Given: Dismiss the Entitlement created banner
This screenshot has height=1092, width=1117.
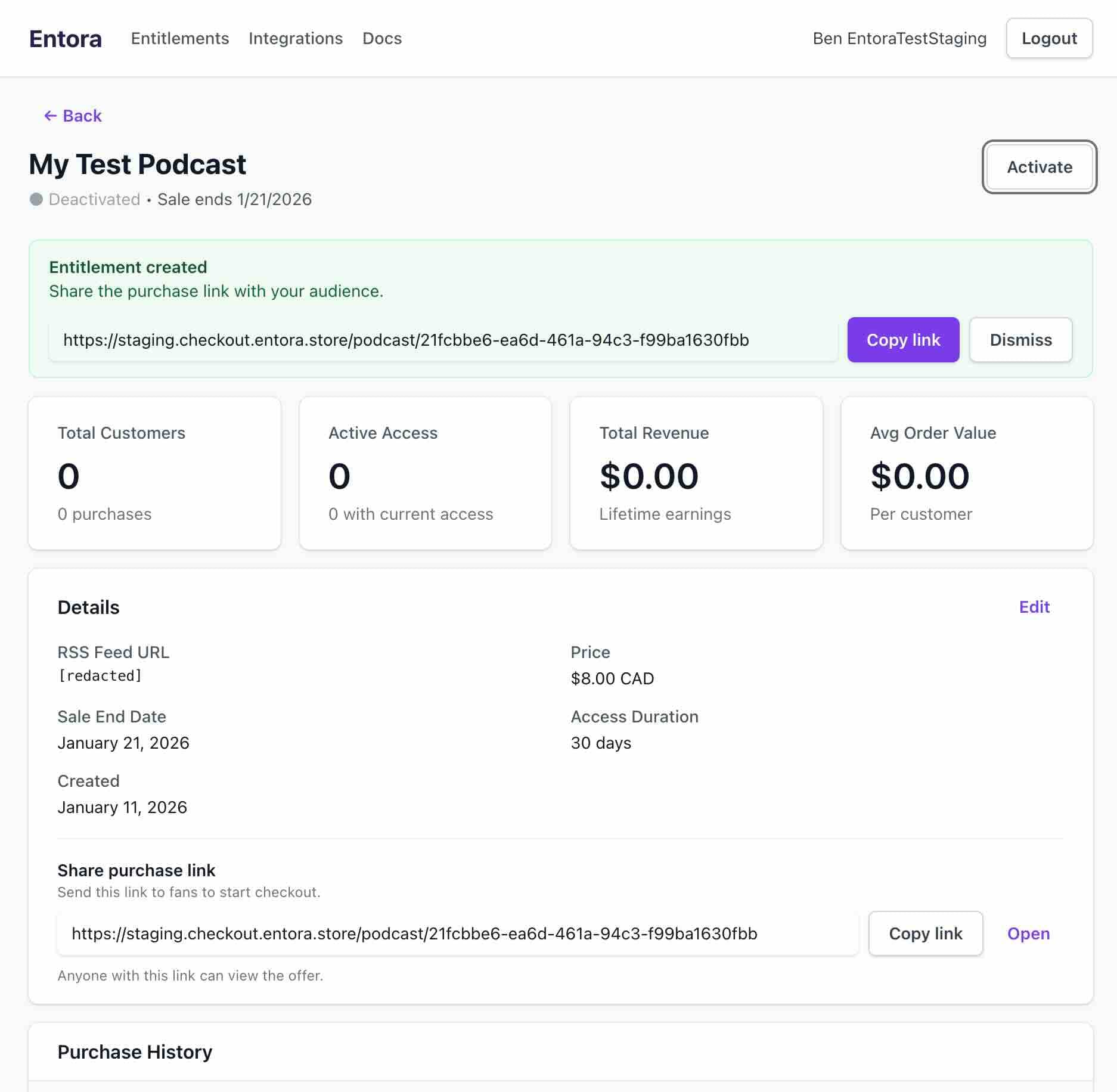Looking at the screenshot, I should coord(1020,340).
